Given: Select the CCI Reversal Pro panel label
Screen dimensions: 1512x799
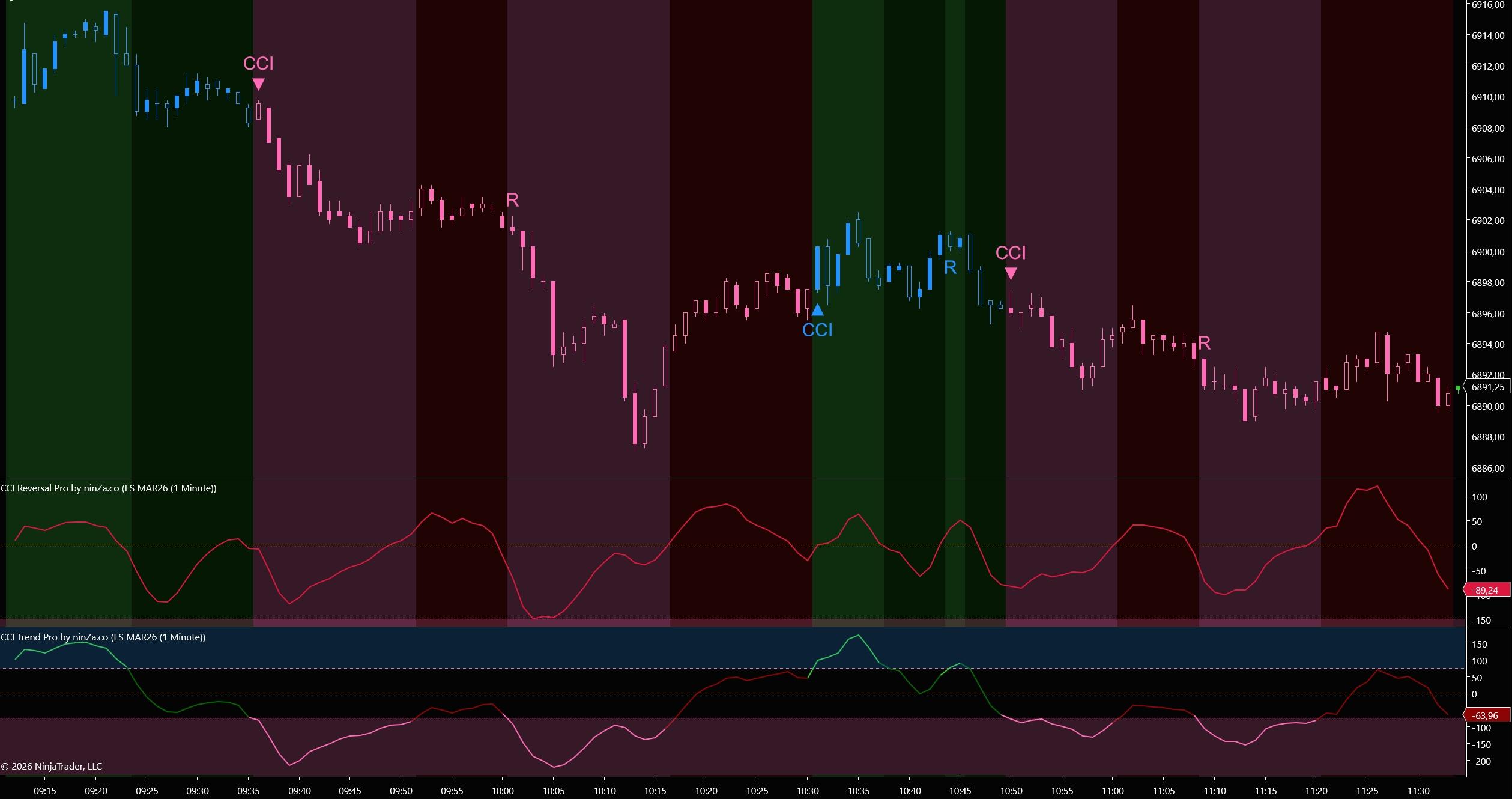Looking at the screenshot, I should (109, 488).
